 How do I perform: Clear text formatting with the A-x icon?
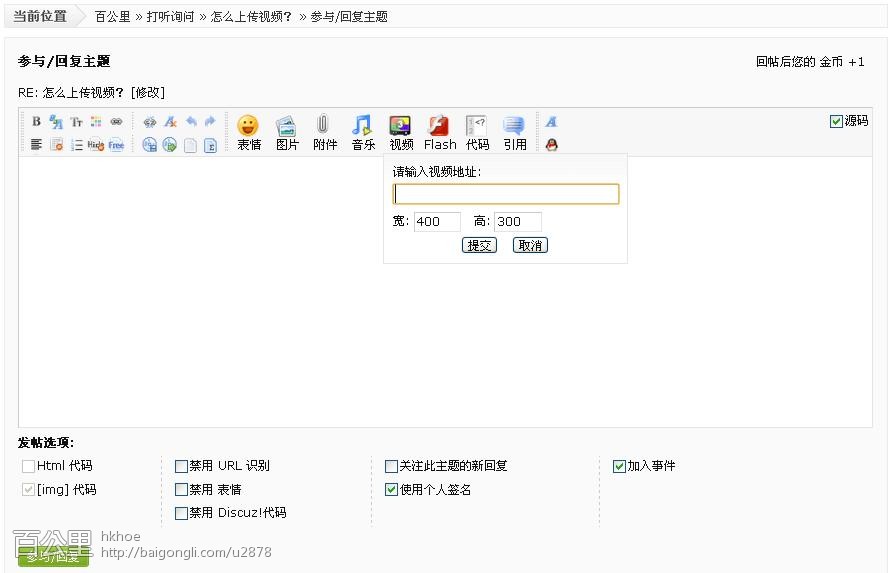point(170,122)
